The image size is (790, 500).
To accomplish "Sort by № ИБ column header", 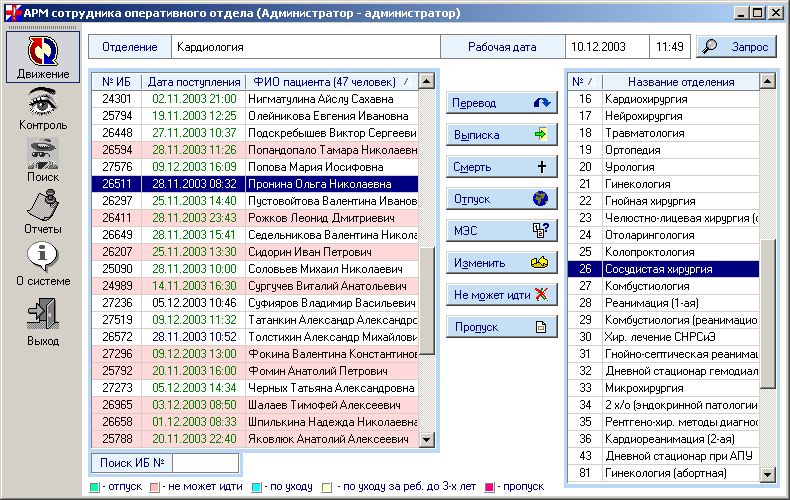I will [116, 82].
